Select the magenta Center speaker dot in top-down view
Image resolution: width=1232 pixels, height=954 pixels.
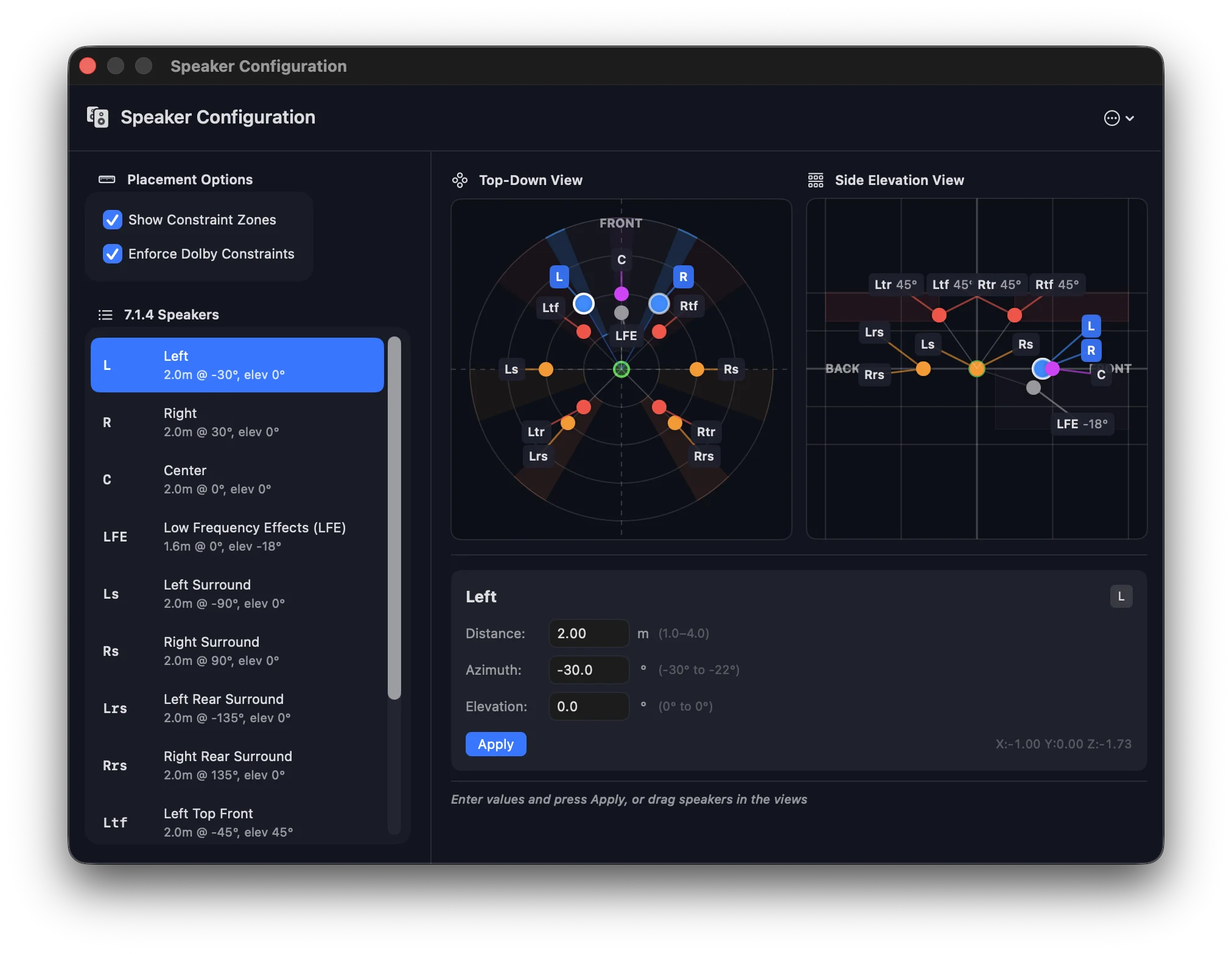621,294
